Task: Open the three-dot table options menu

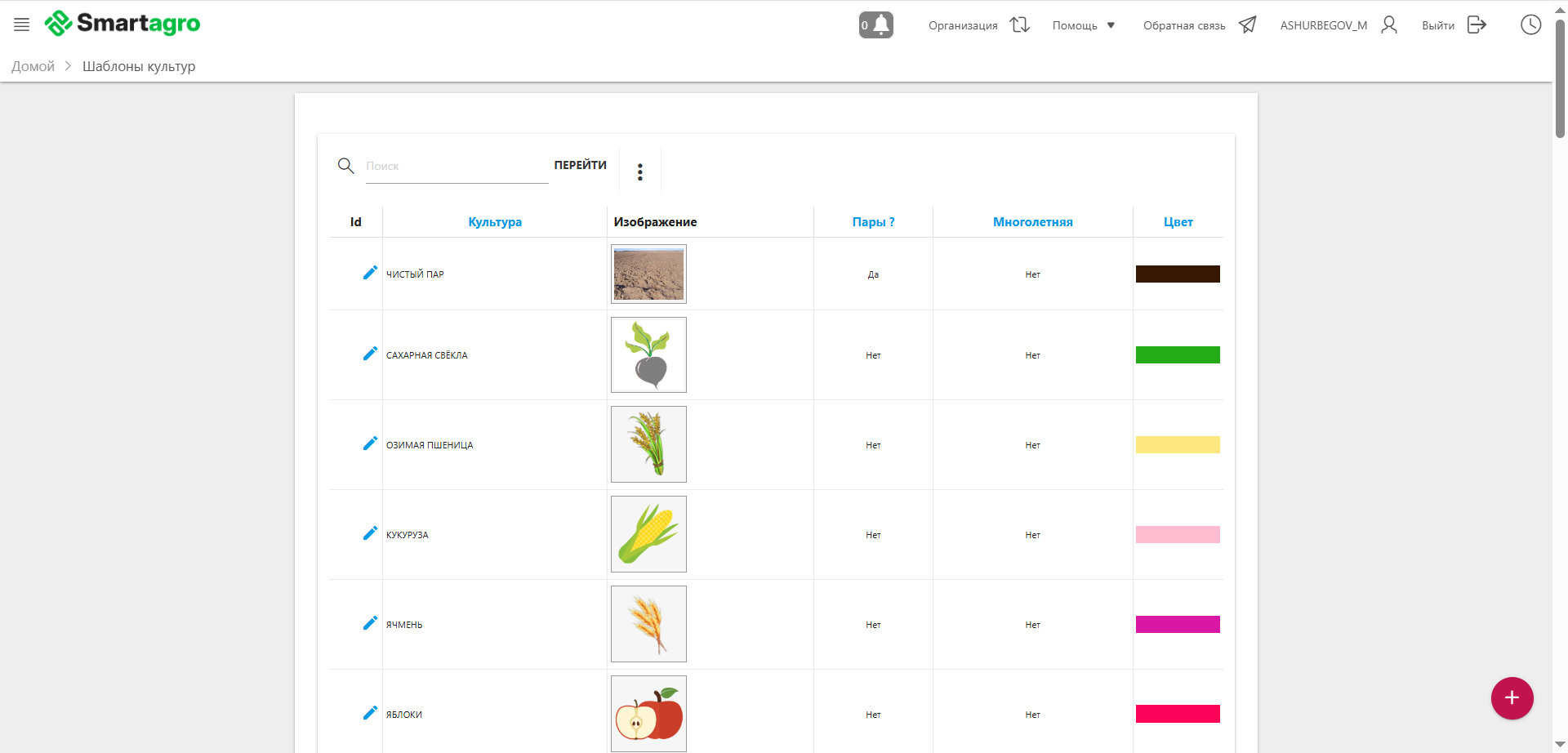Action: tap(640, 172)
